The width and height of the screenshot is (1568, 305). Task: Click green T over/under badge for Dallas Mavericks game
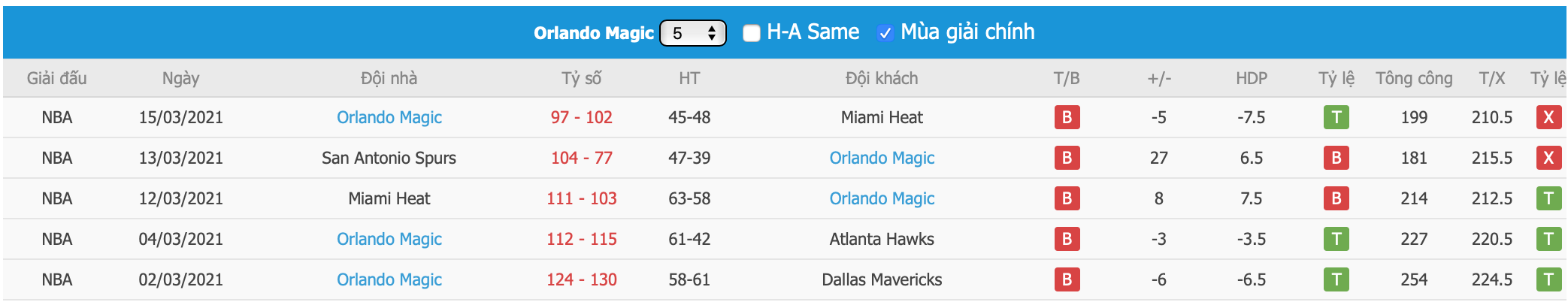point(1548,279)
